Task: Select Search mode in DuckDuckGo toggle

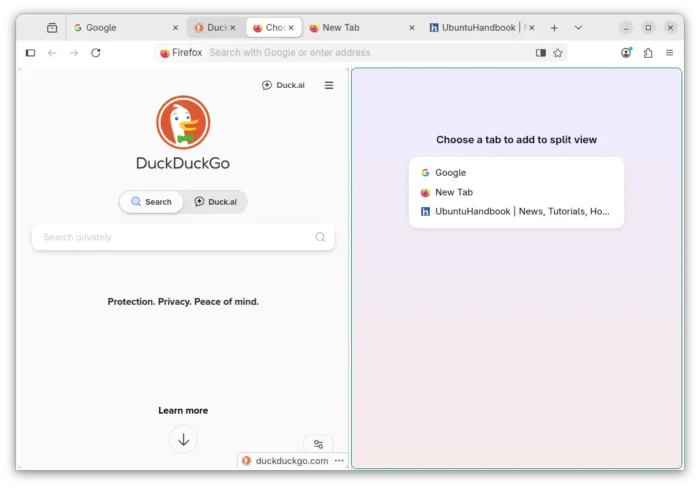Action: point(152,202)
